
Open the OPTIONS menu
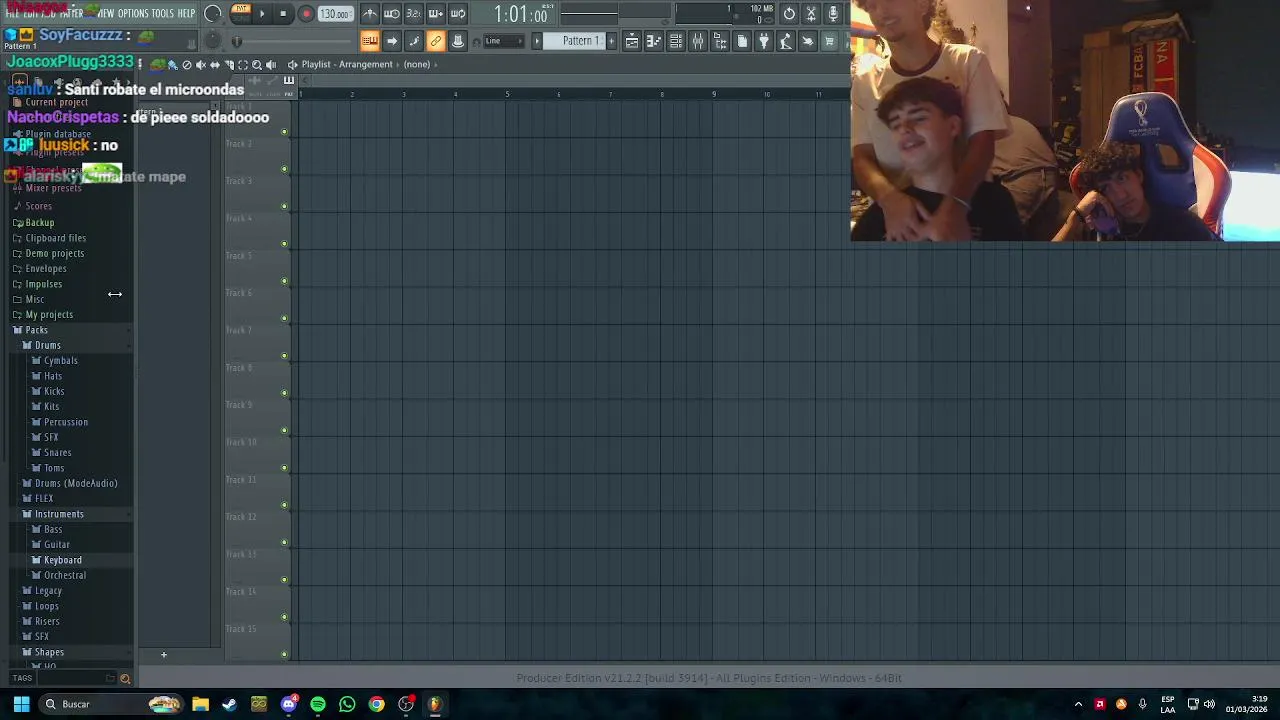(133, 13)
